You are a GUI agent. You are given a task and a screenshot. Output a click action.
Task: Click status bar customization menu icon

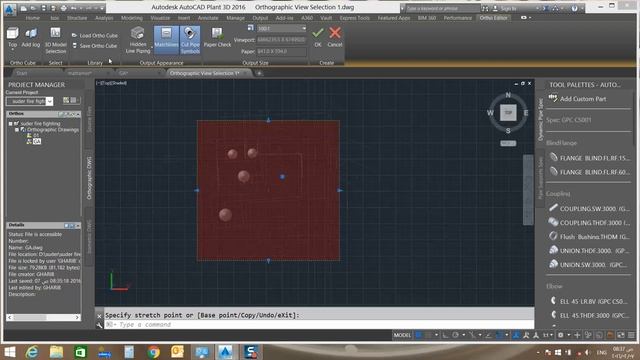tap(631, 335)
